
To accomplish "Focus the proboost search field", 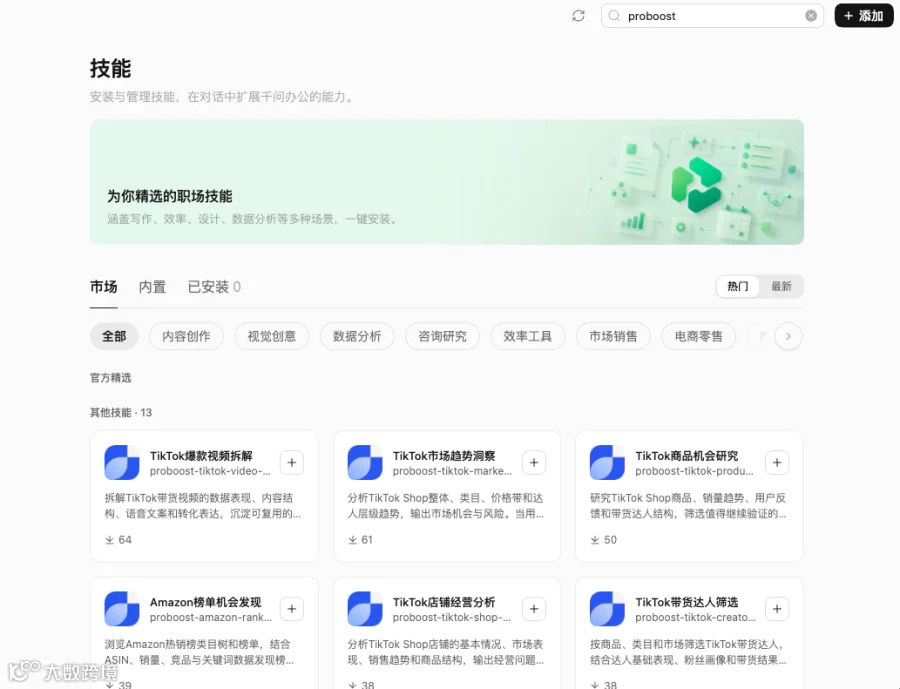I will pyautogui.click(x=712, y=16).
